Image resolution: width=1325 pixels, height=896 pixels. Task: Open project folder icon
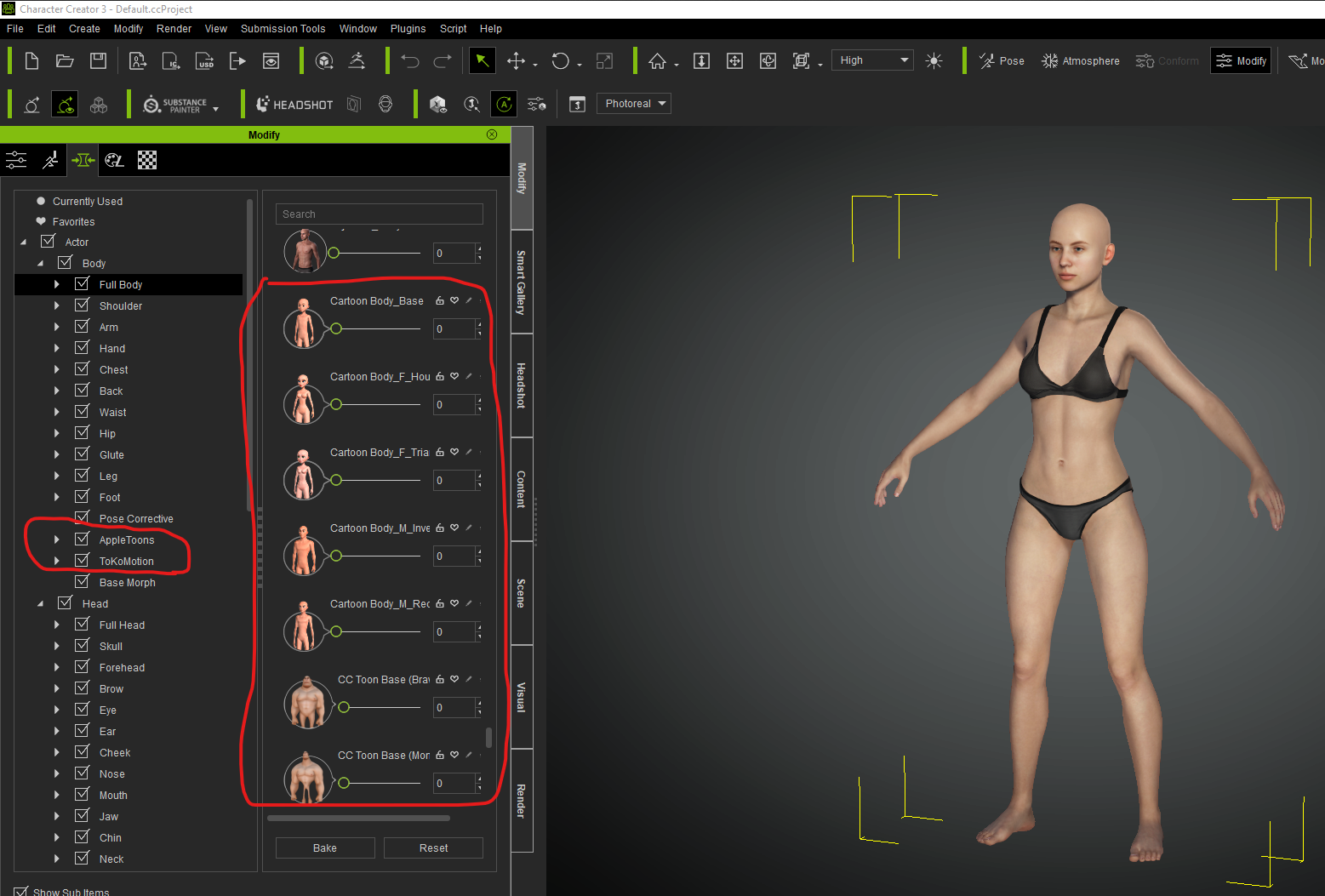65,60
